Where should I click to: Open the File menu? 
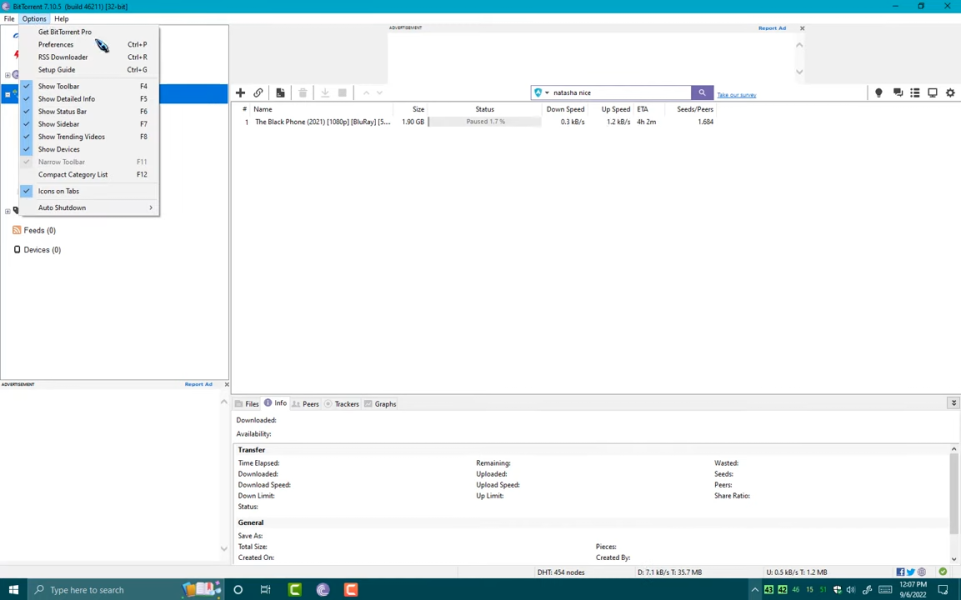point(9,19)
